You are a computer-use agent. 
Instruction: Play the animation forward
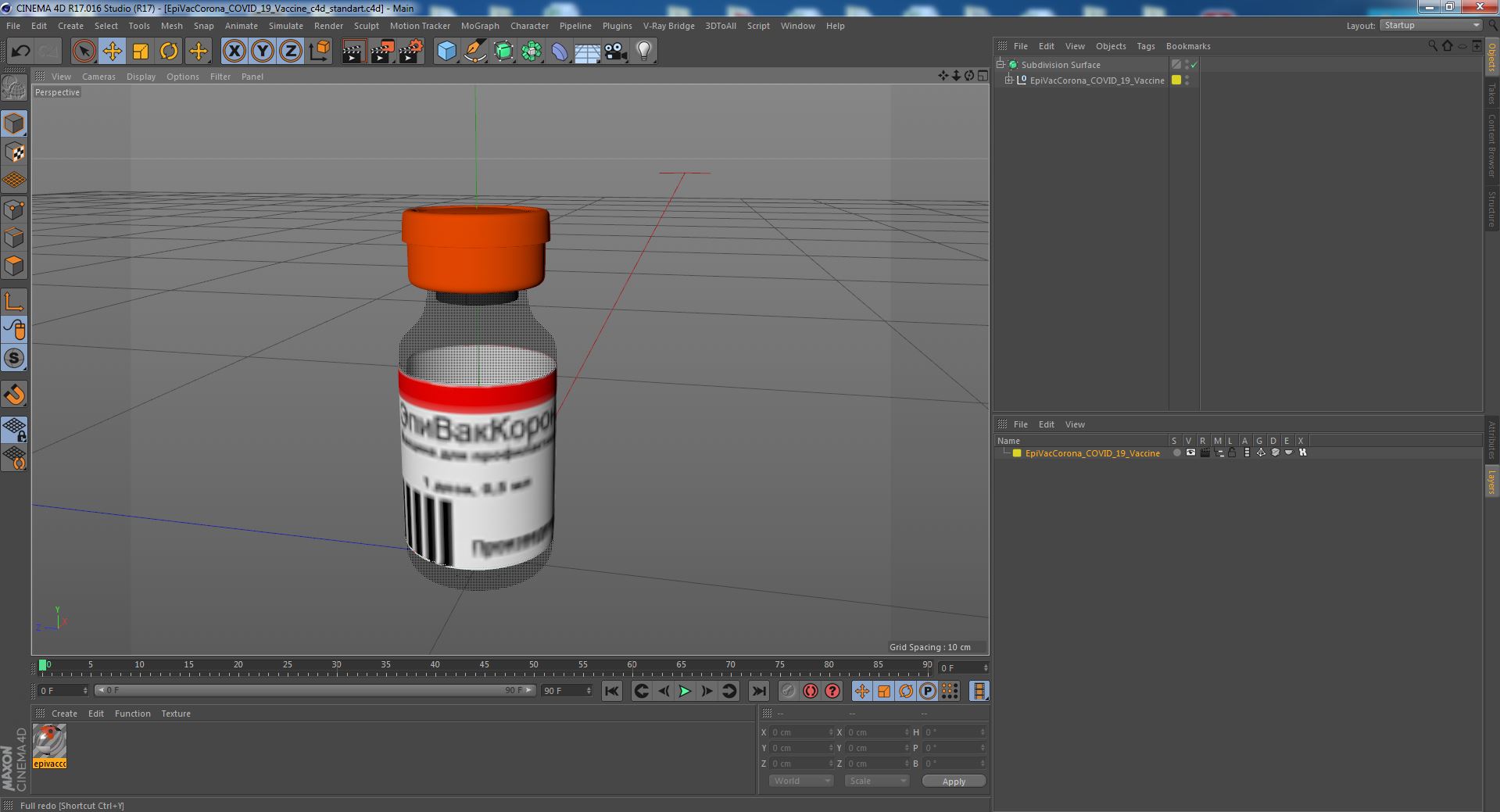685,691
